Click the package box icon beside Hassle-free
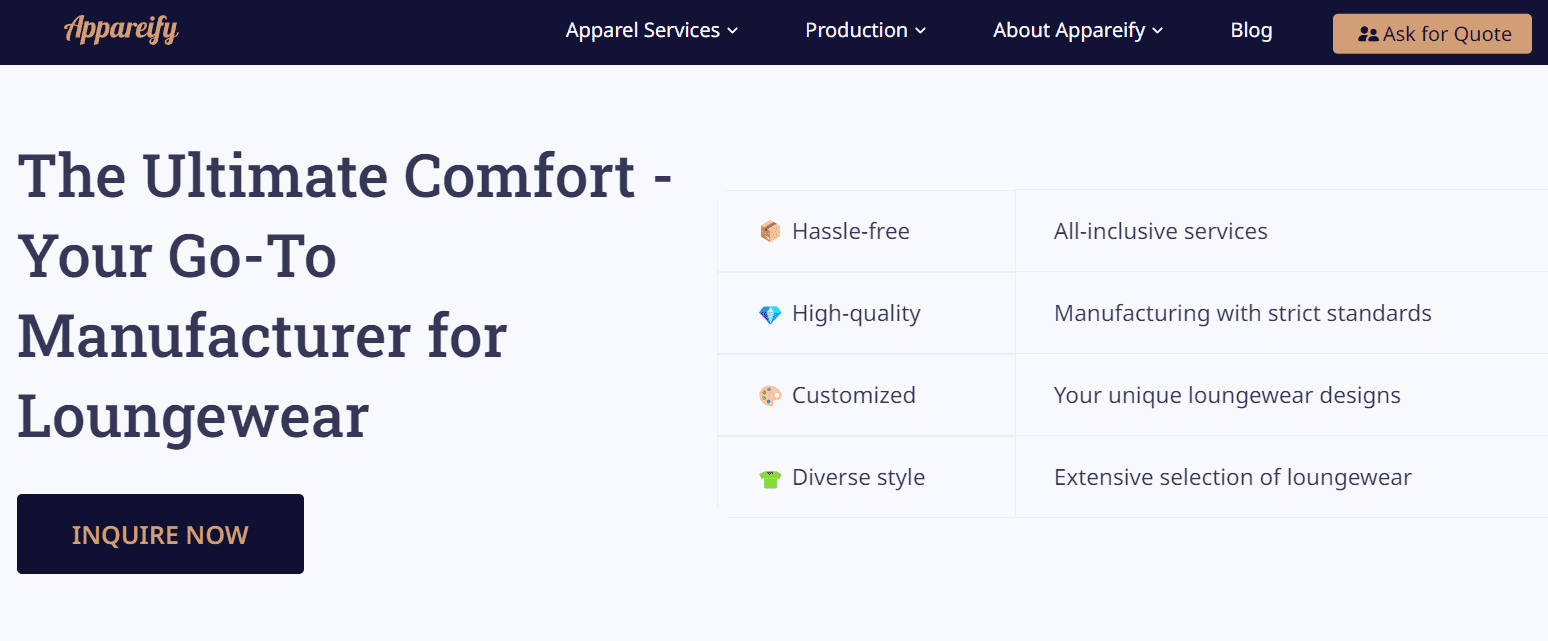The image size is (1548, 641). coord(770,232)
